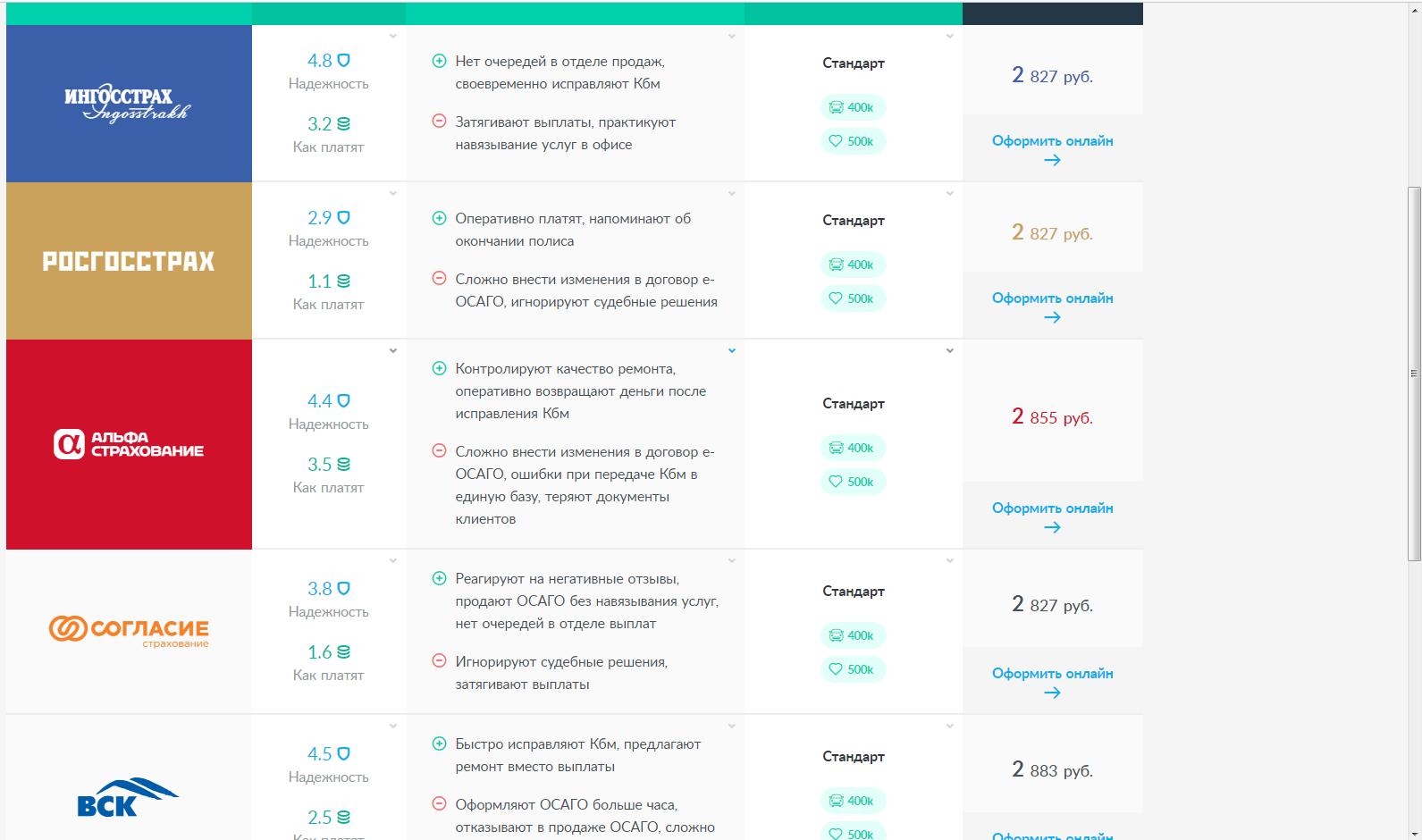Expand the VSK ratings column chevron
Screen dimensions: 1422x840
[393, 727]
